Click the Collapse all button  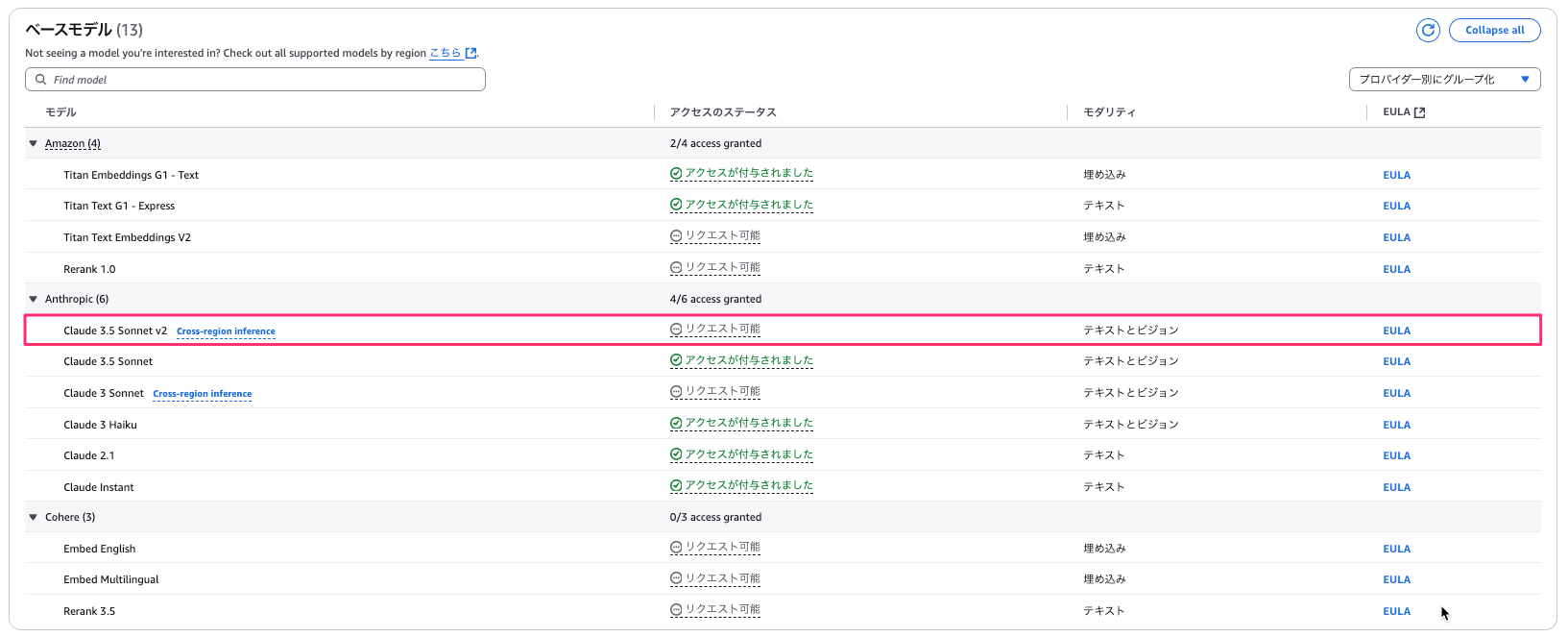click(1494, 31)
